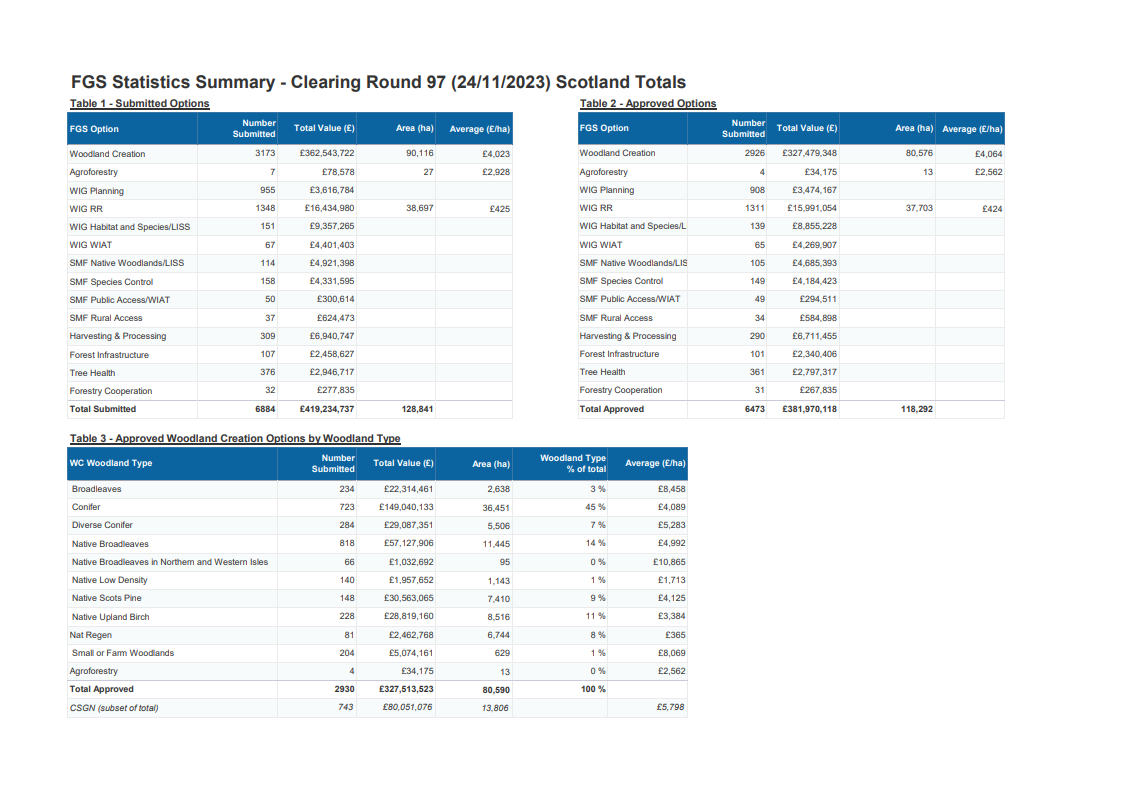
Task: Click the 'Native Upland Birch' row label
Action: click(x=111, y=617)
